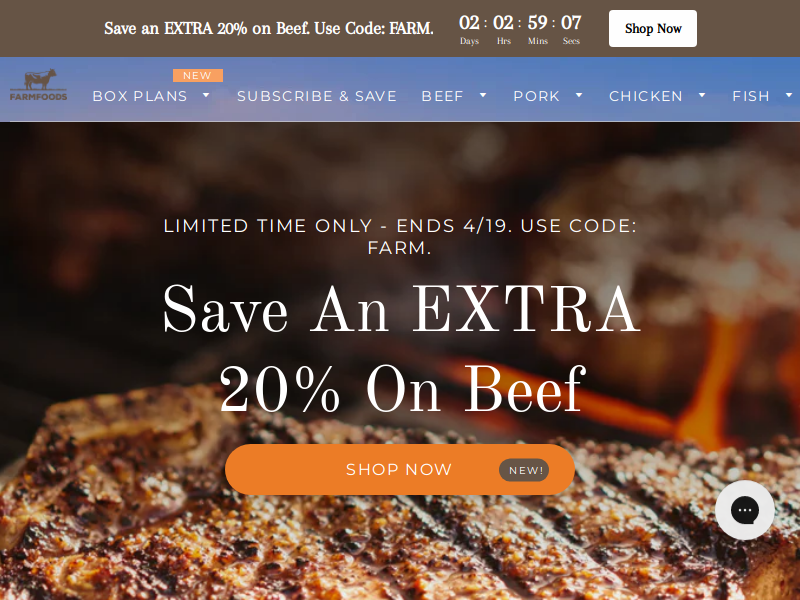The width and height of the screenshot is (800, 600).
Task: Select the Pork navigation item
Action: click(x=537, y=96)
